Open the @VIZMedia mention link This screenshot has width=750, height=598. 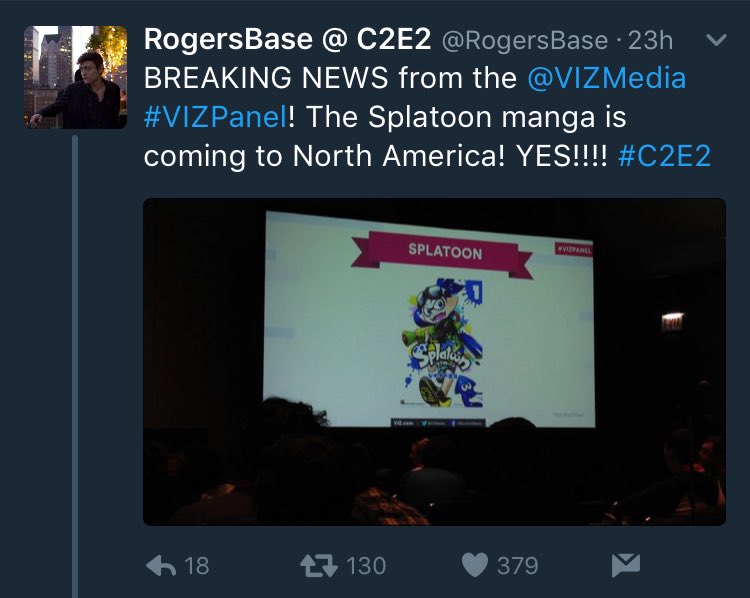607,78
